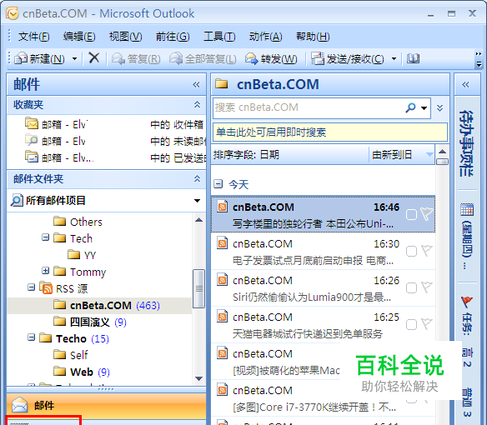The image size is (487, 425).
Task: Click the Mail envelope icon in navigation pane
Action: click(20, 405)
